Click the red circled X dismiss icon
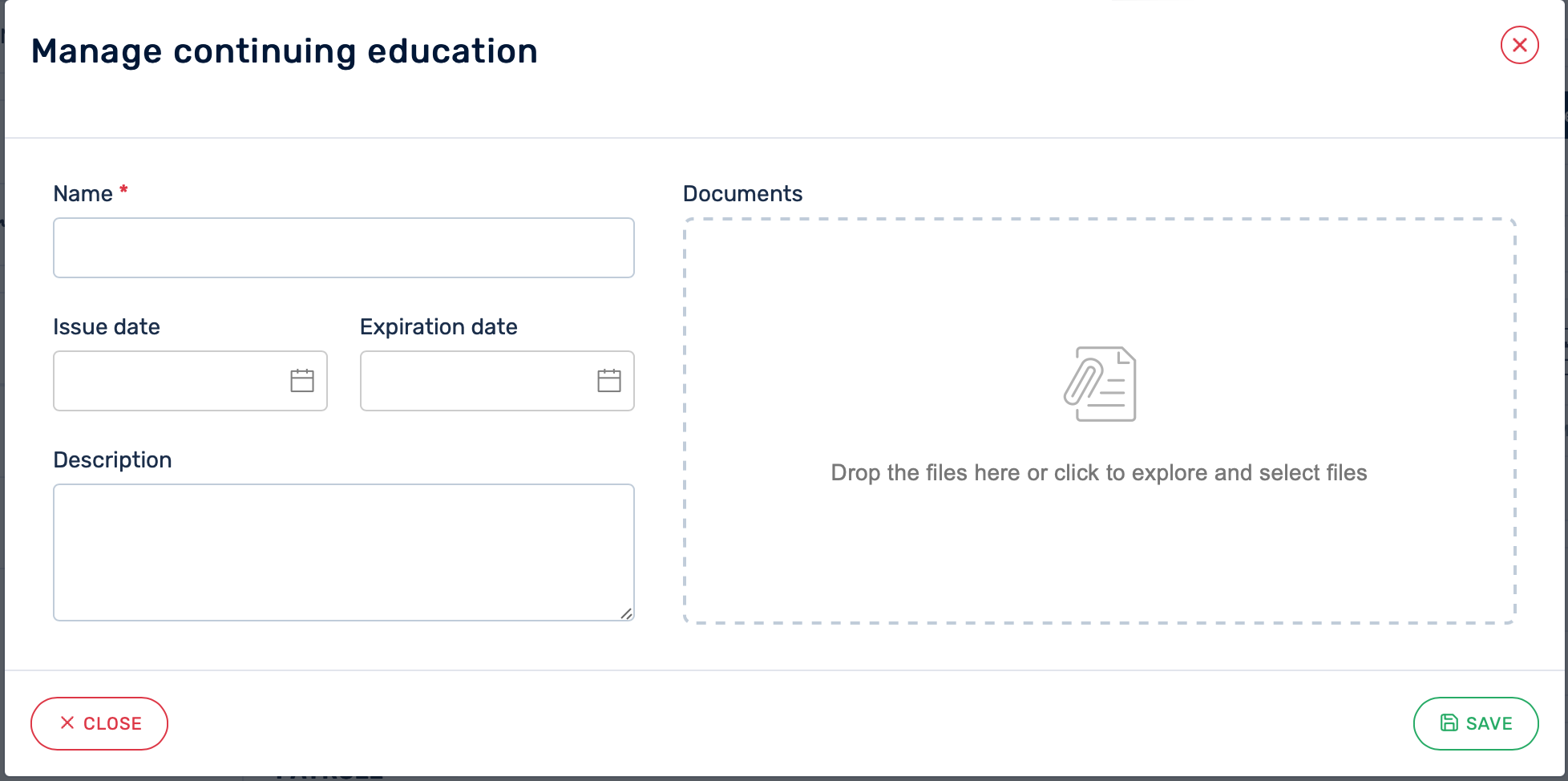Viewport: 1568px width, 781px height. pyautogui.click(x=1519, y=45)
